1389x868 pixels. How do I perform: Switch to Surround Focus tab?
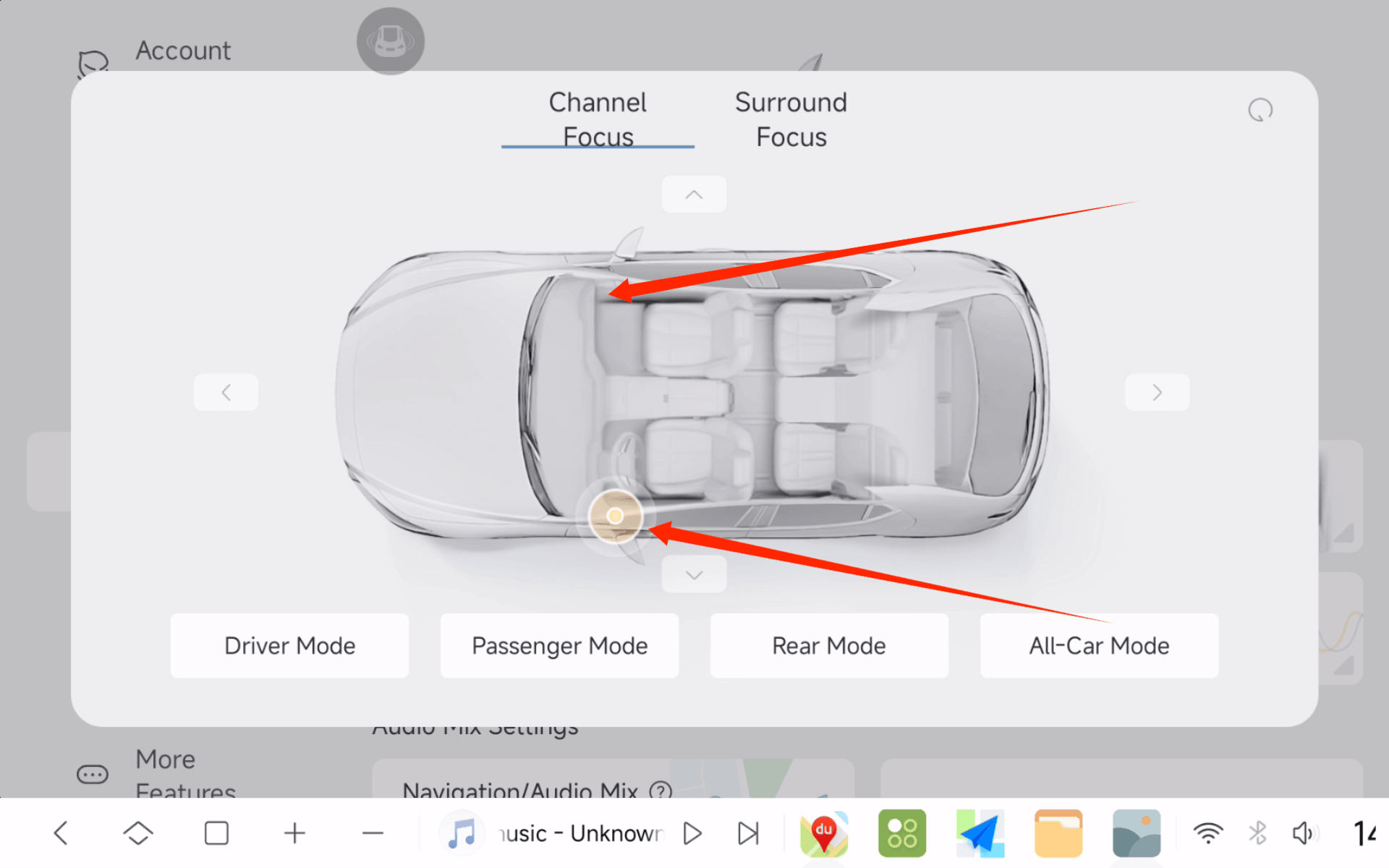791,119
